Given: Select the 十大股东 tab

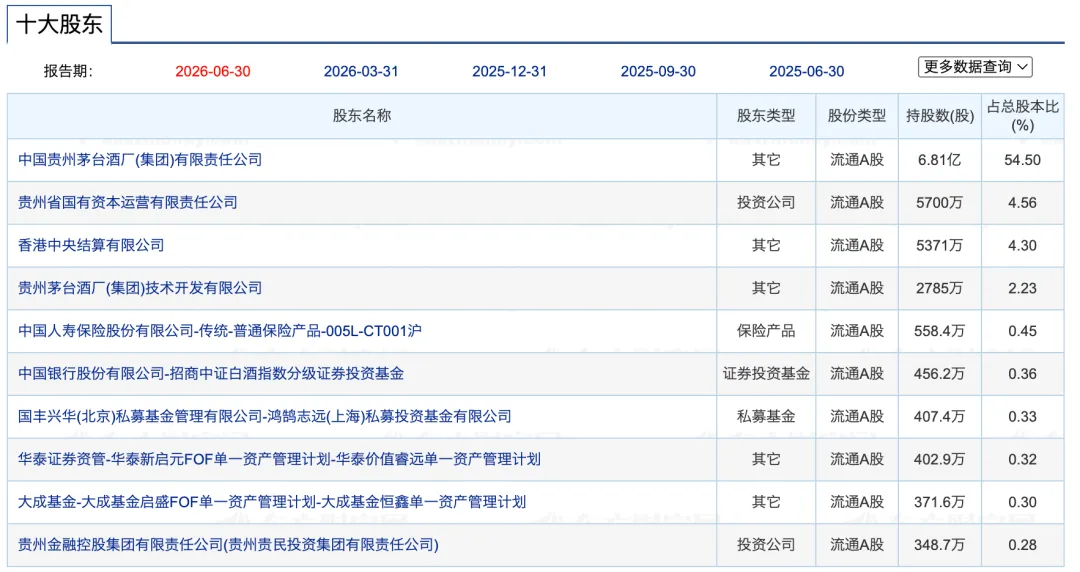Looking at the screenshot, I should click(59, 24).
